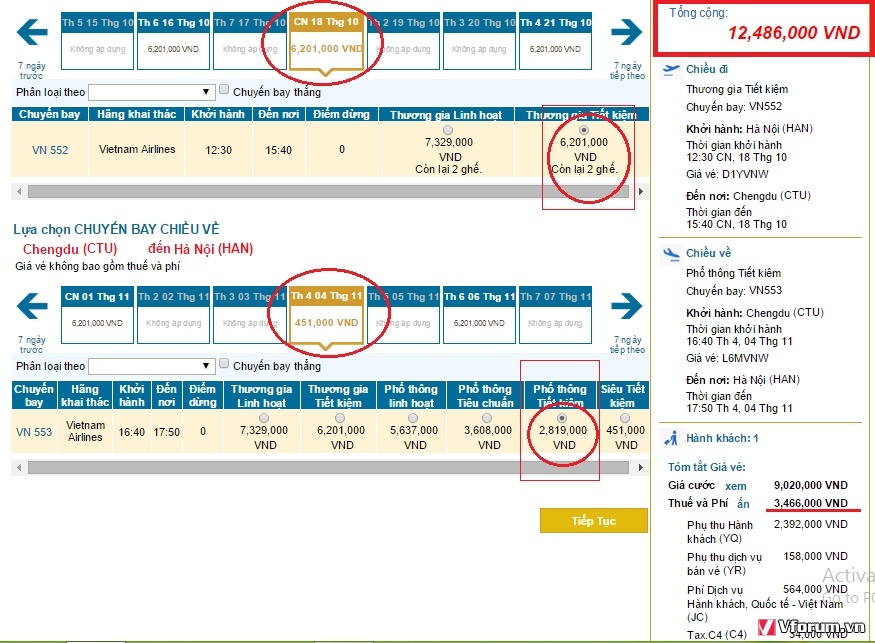Select return date Th 2 02 Thg 11

click(x=174, y=315)
